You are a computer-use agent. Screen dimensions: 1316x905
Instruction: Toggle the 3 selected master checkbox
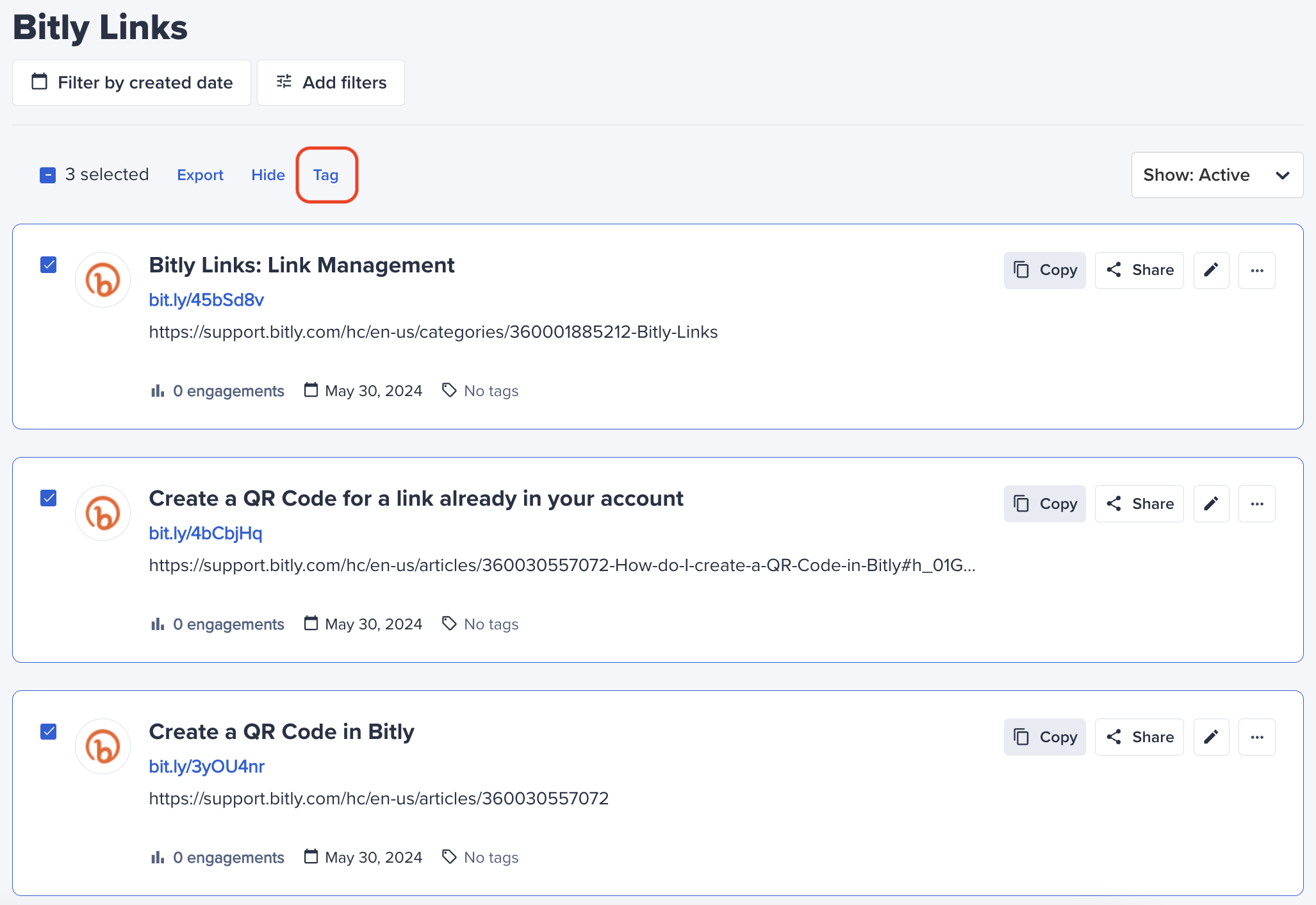click(48, 175)
